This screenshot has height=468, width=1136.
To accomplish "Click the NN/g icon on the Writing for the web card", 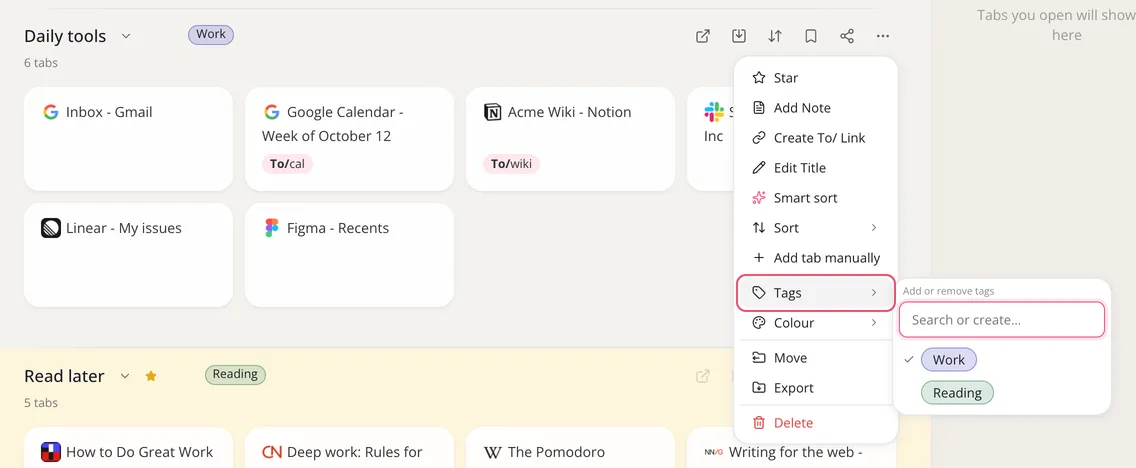I will click(714, 453).
